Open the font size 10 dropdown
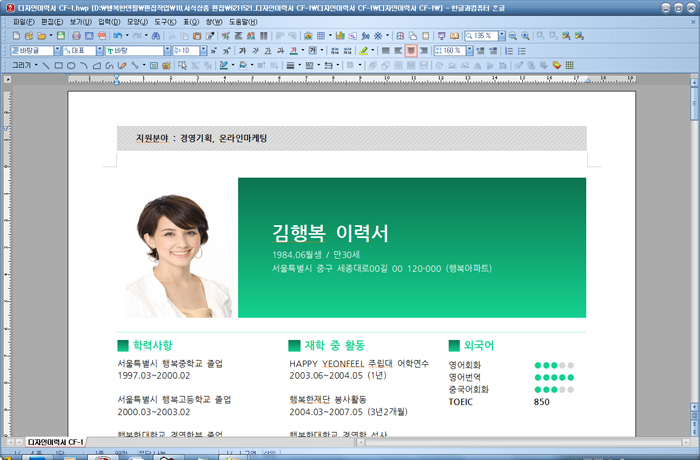Screen dimensions: 700x460 (x=204, y=51)
